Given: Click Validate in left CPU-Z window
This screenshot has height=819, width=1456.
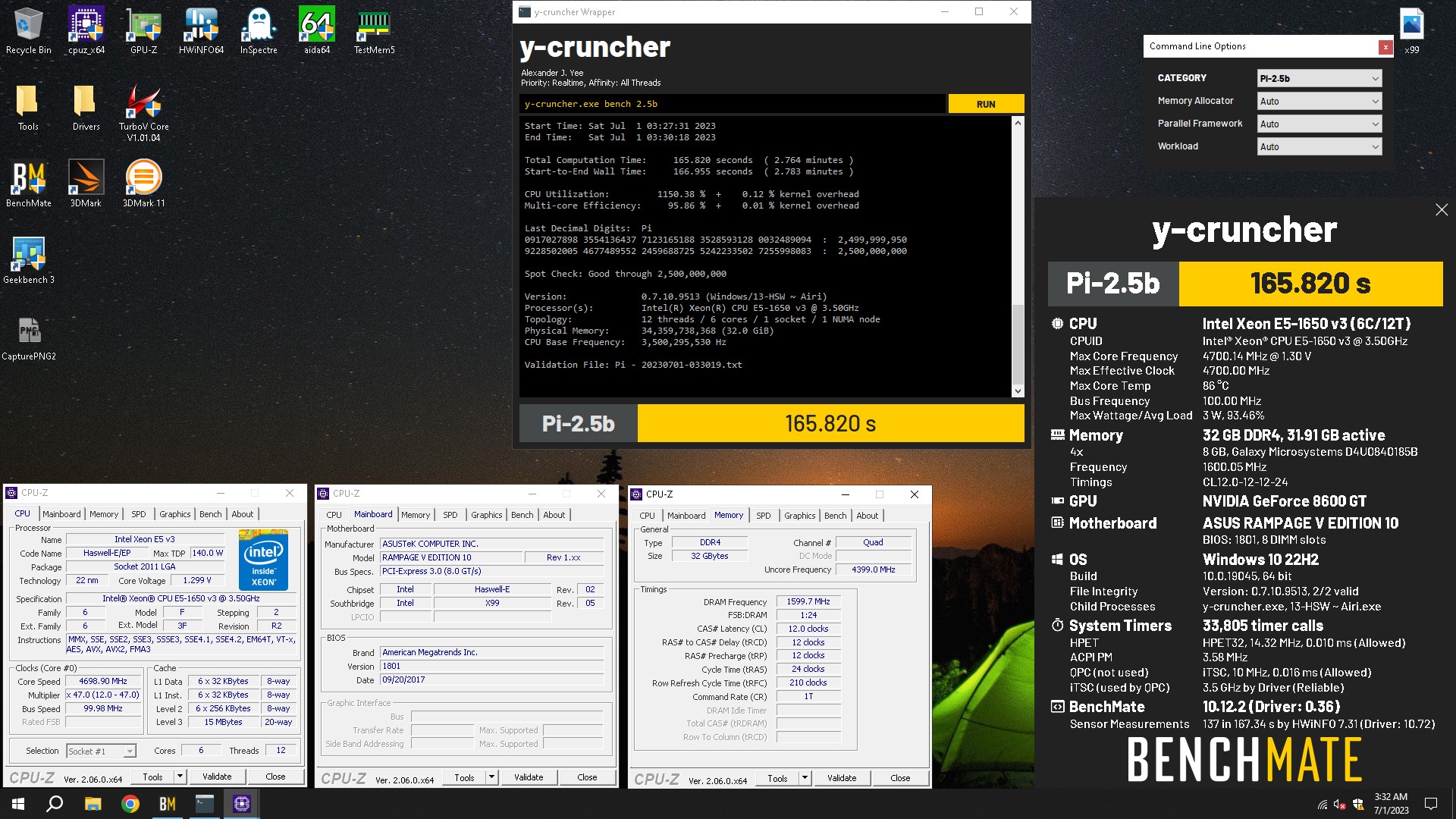Looking at the screenshot, I should coord(217,777).
